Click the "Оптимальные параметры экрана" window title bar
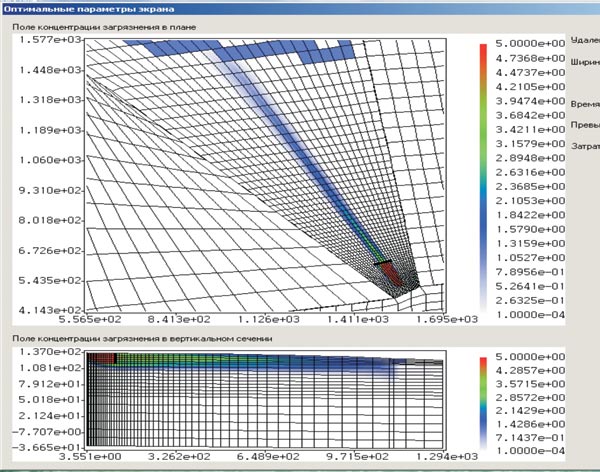The height and width of the screenshot is (472, 600). point(70,8)
